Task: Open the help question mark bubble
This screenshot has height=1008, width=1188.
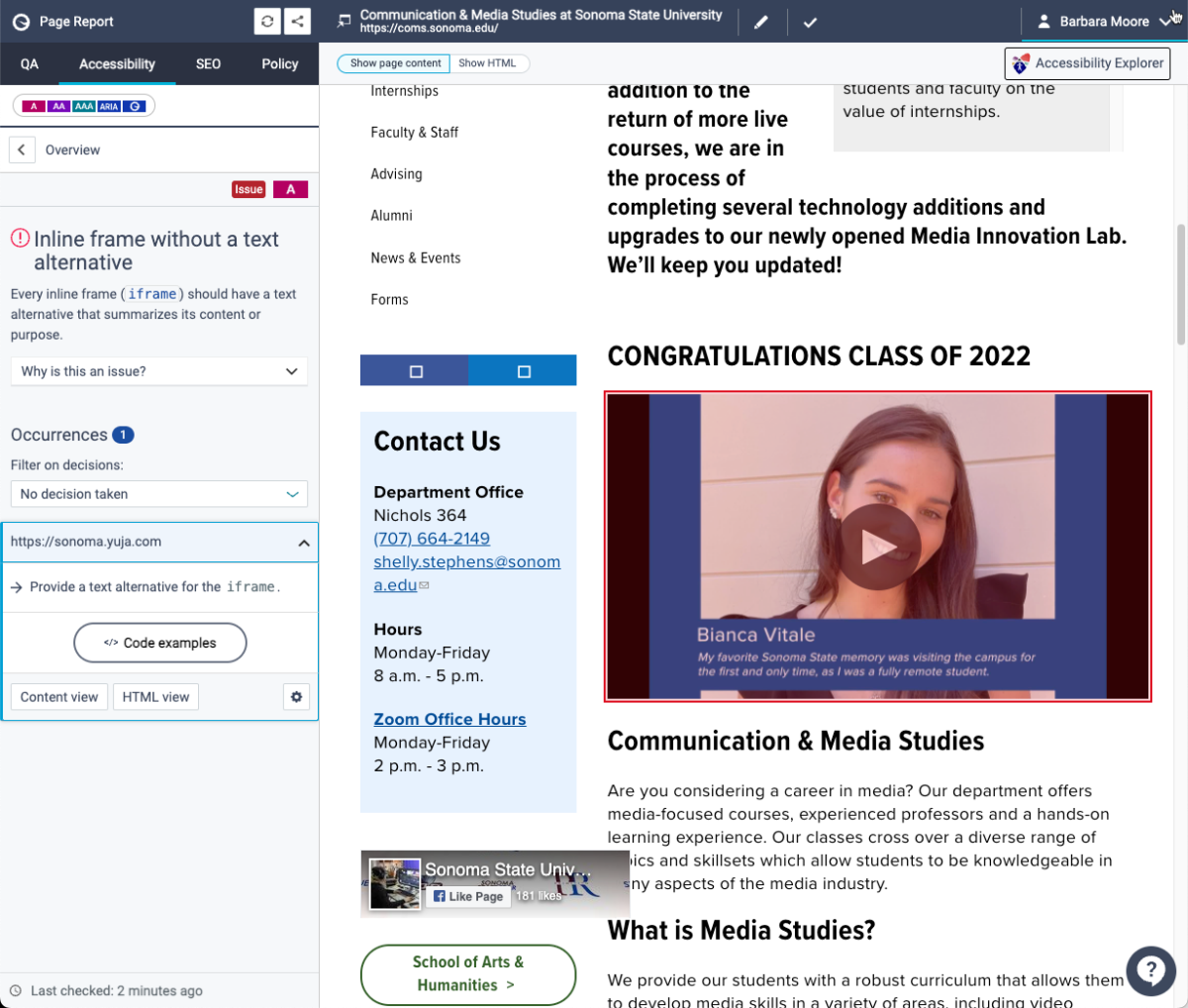Action: (x=1151, y=969)
